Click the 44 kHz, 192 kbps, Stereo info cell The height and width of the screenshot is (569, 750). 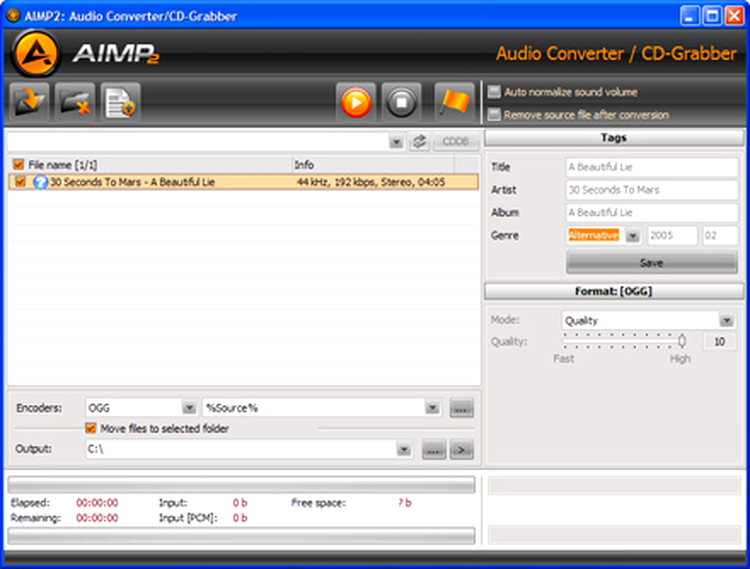(371, 182)
